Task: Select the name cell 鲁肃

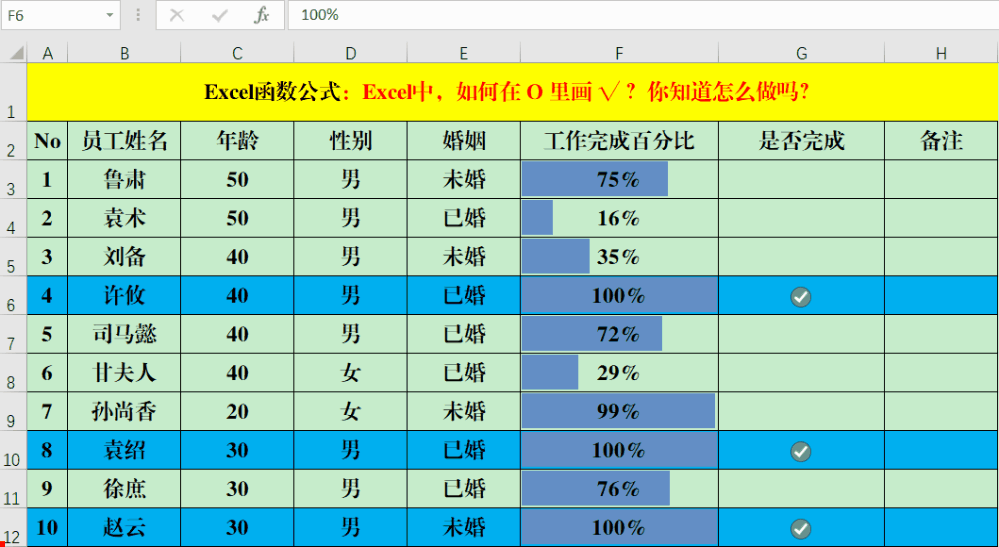Action: 124,180
